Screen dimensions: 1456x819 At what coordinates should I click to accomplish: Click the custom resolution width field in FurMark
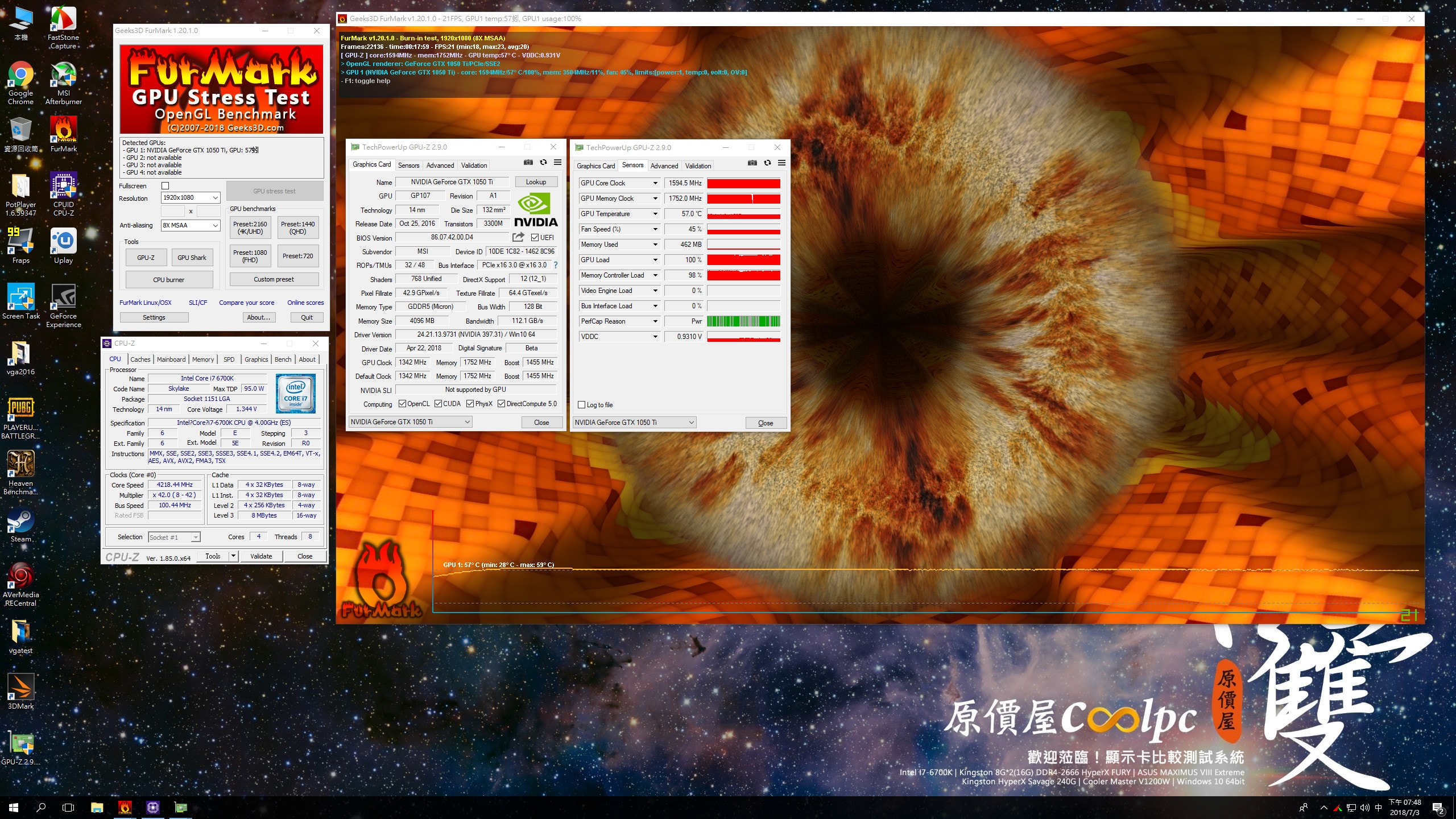pos(172,211)
